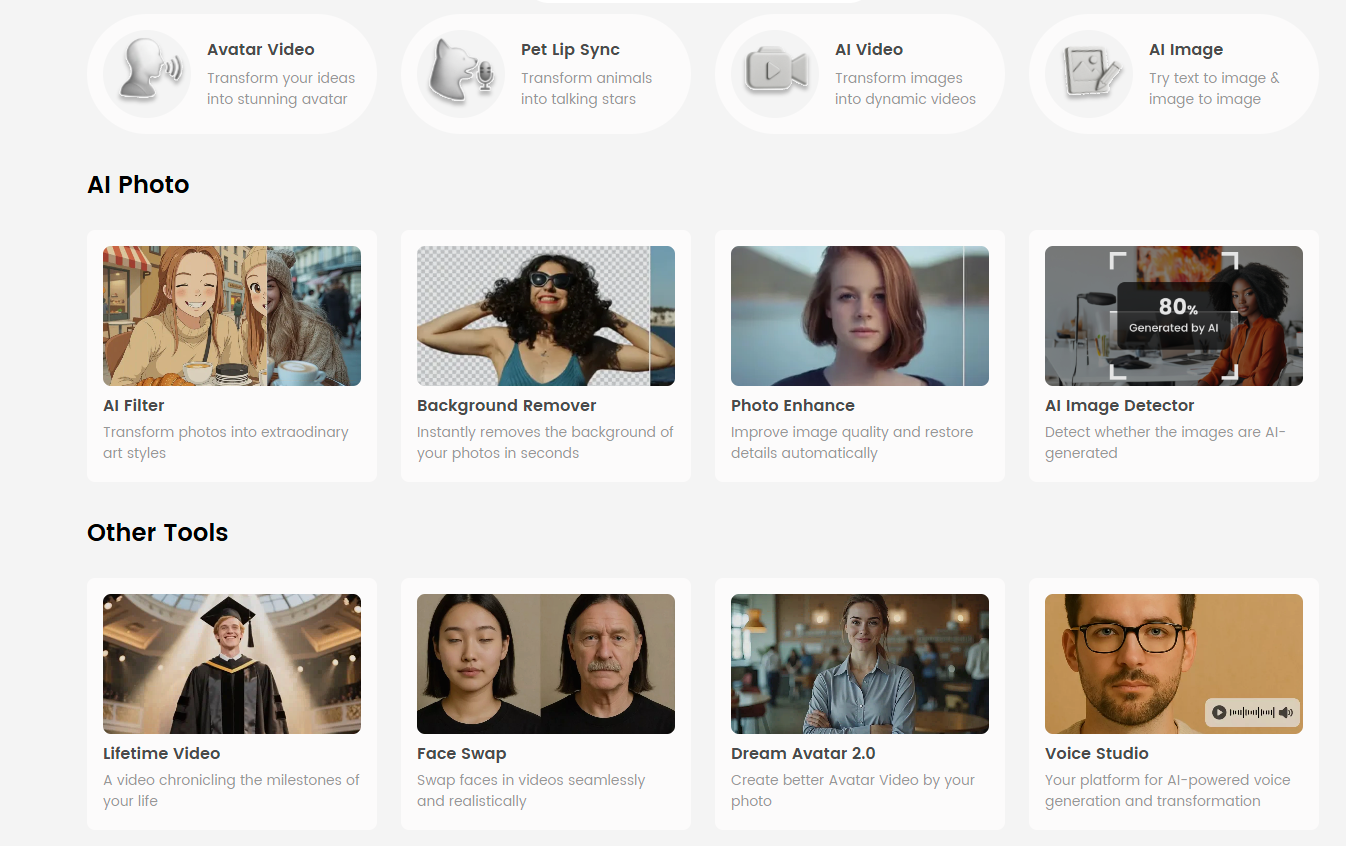Click the '80% Generated by AI' badge
The width and height of the screenshot is (1346, 846).
click(1174, 315)
